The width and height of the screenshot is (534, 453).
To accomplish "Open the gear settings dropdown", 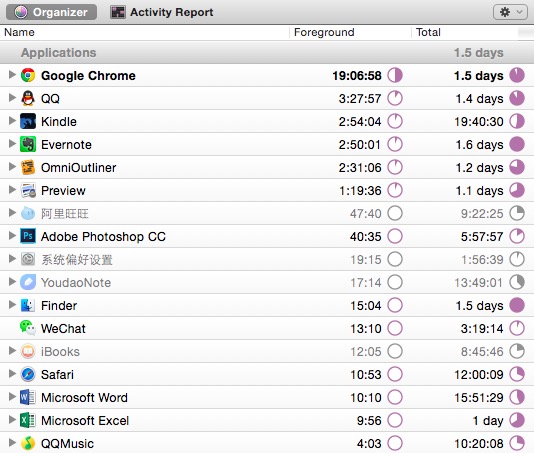I will coord(510,13).
